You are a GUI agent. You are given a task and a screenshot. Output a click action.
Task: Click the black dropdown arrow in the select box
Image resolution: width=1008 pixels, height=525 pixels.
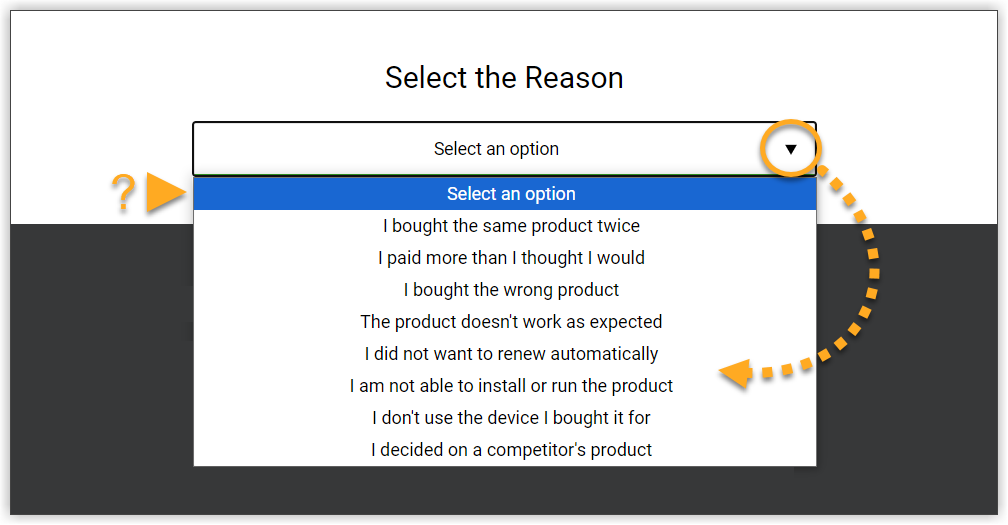(x=791, y=150)
